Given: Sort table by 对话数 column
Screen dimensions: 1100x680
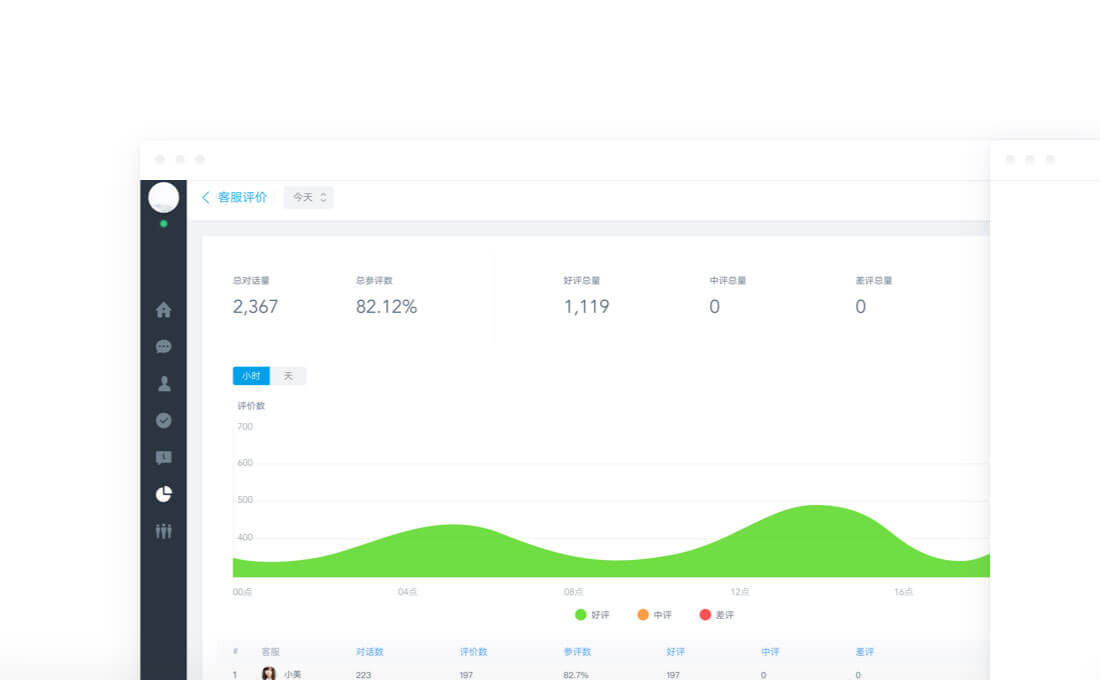Looking at the screenshot, I should click(x=369, y=652).
